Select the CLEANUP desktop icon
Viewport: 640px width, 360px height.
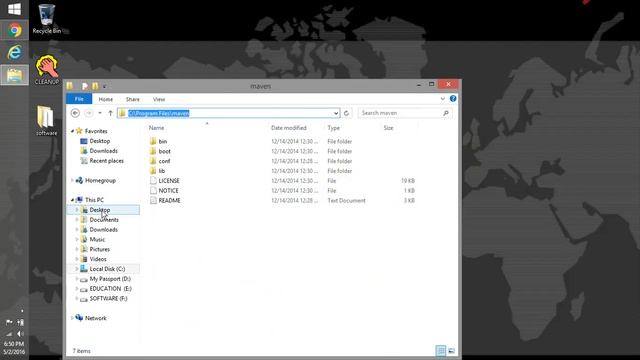tap(47, 70)
